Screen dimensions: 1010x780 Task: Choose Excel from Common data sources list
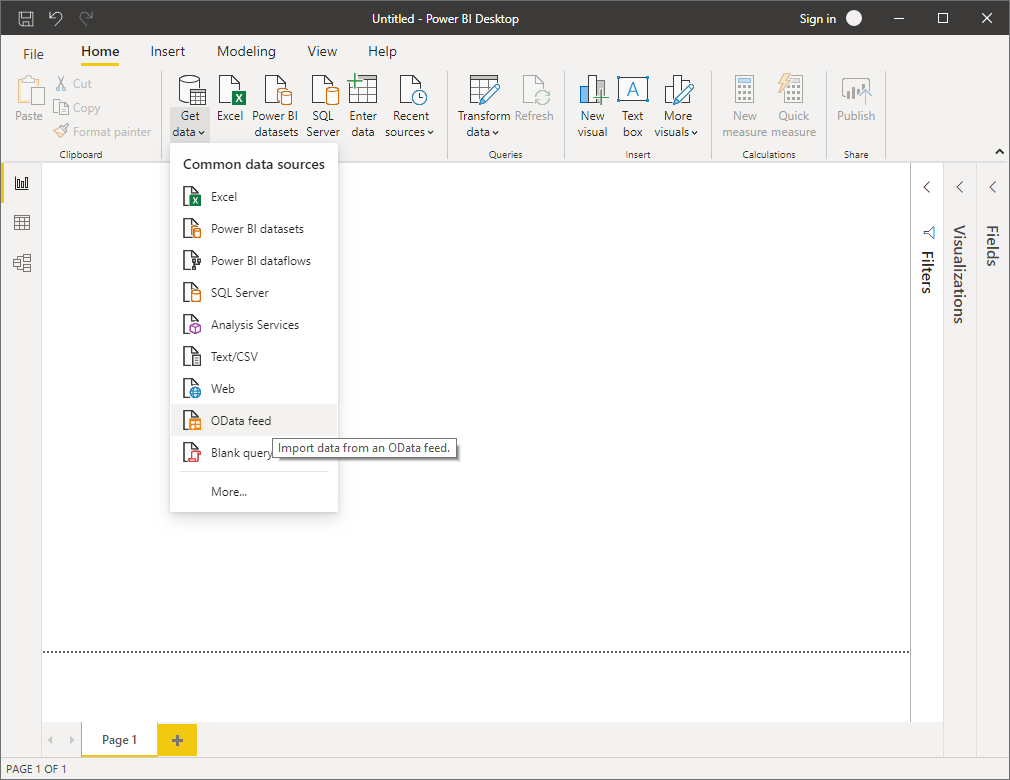point(254,196)
